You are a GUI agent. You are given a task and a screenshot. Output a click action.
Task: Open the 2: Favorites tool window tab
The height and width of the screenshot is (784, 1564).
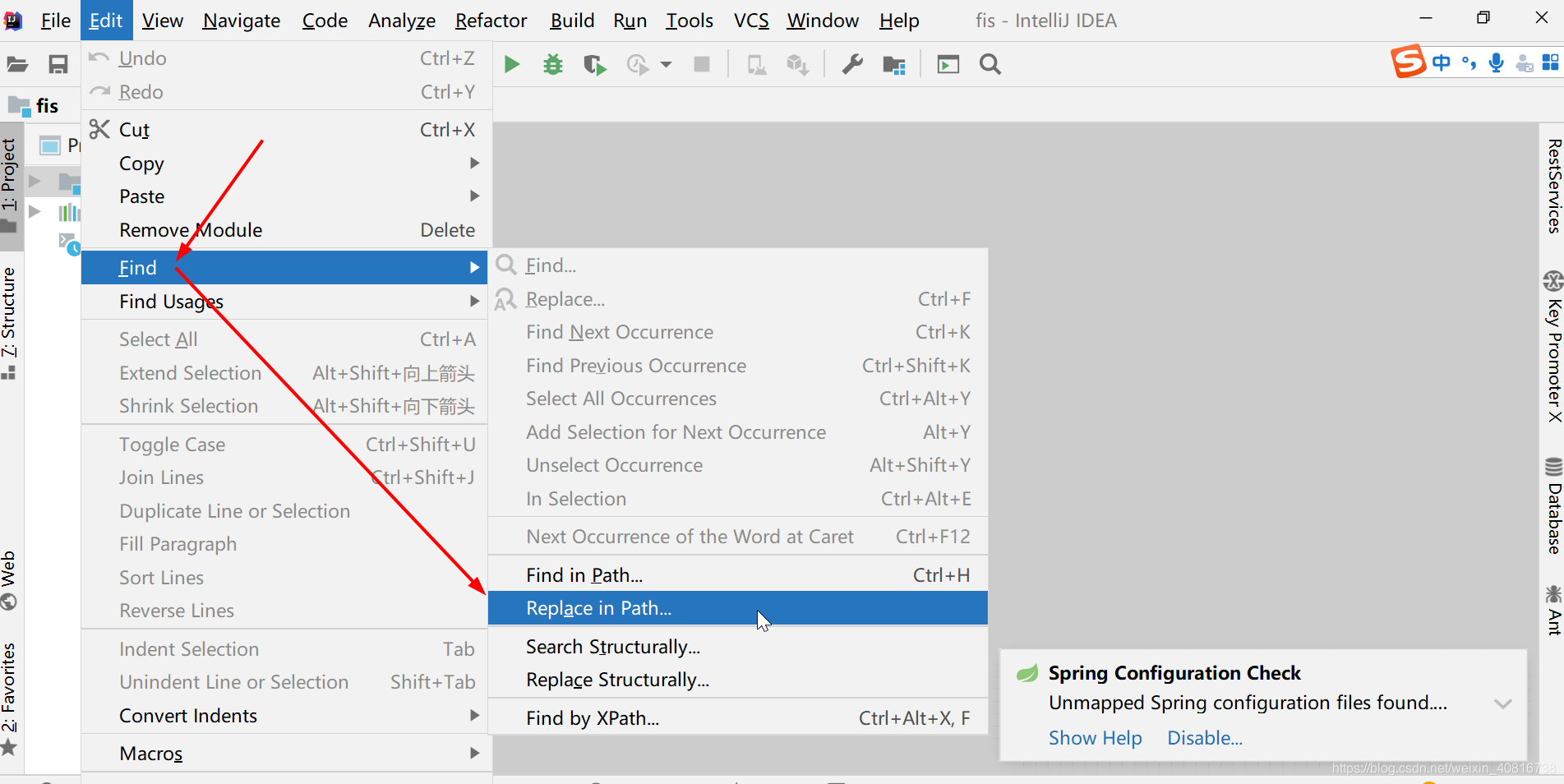click(x=10, y=699)
